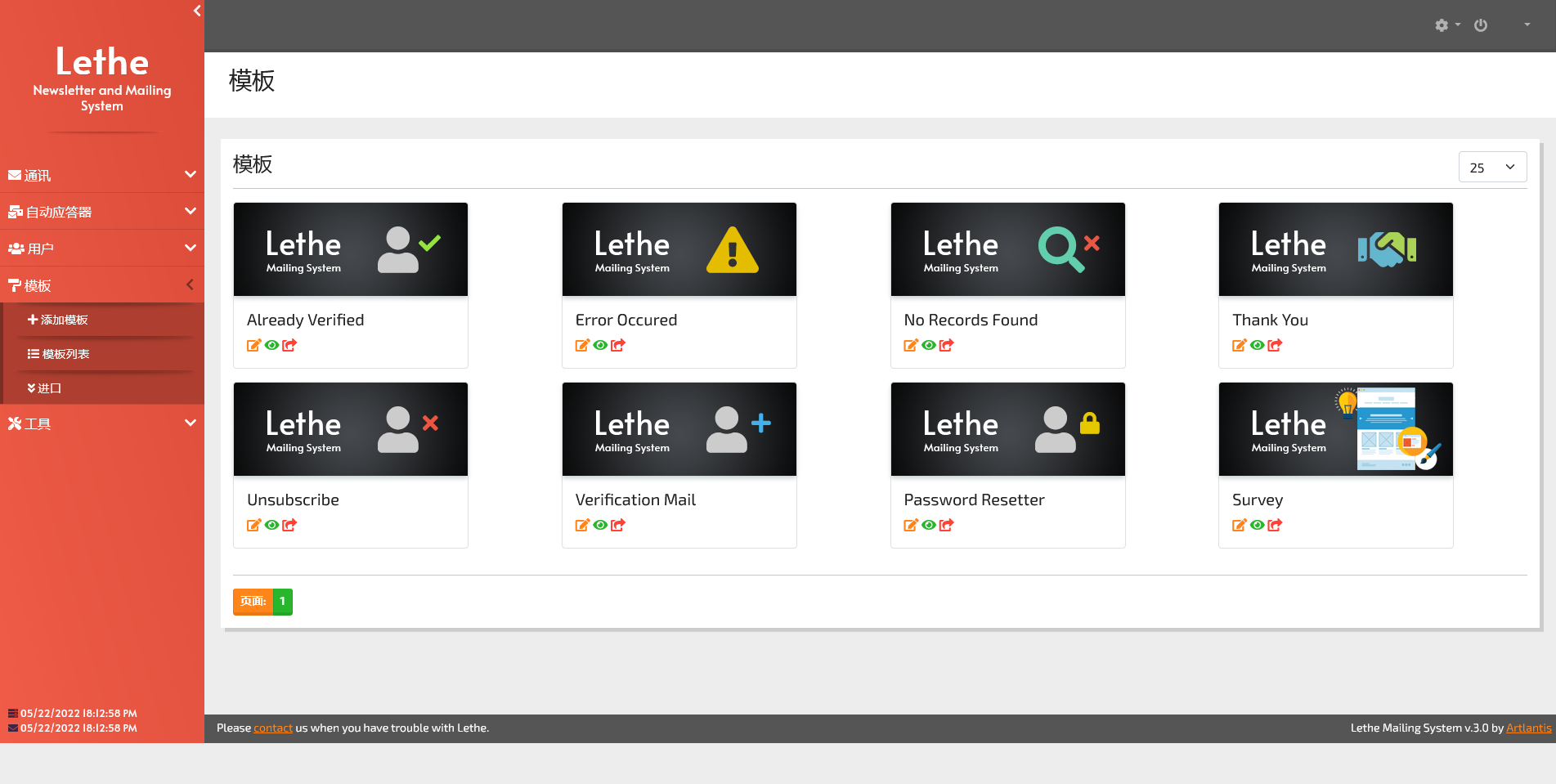The image size is (1556, 784).
Task: Open the settings gear dropdown
Action: 1446,25
